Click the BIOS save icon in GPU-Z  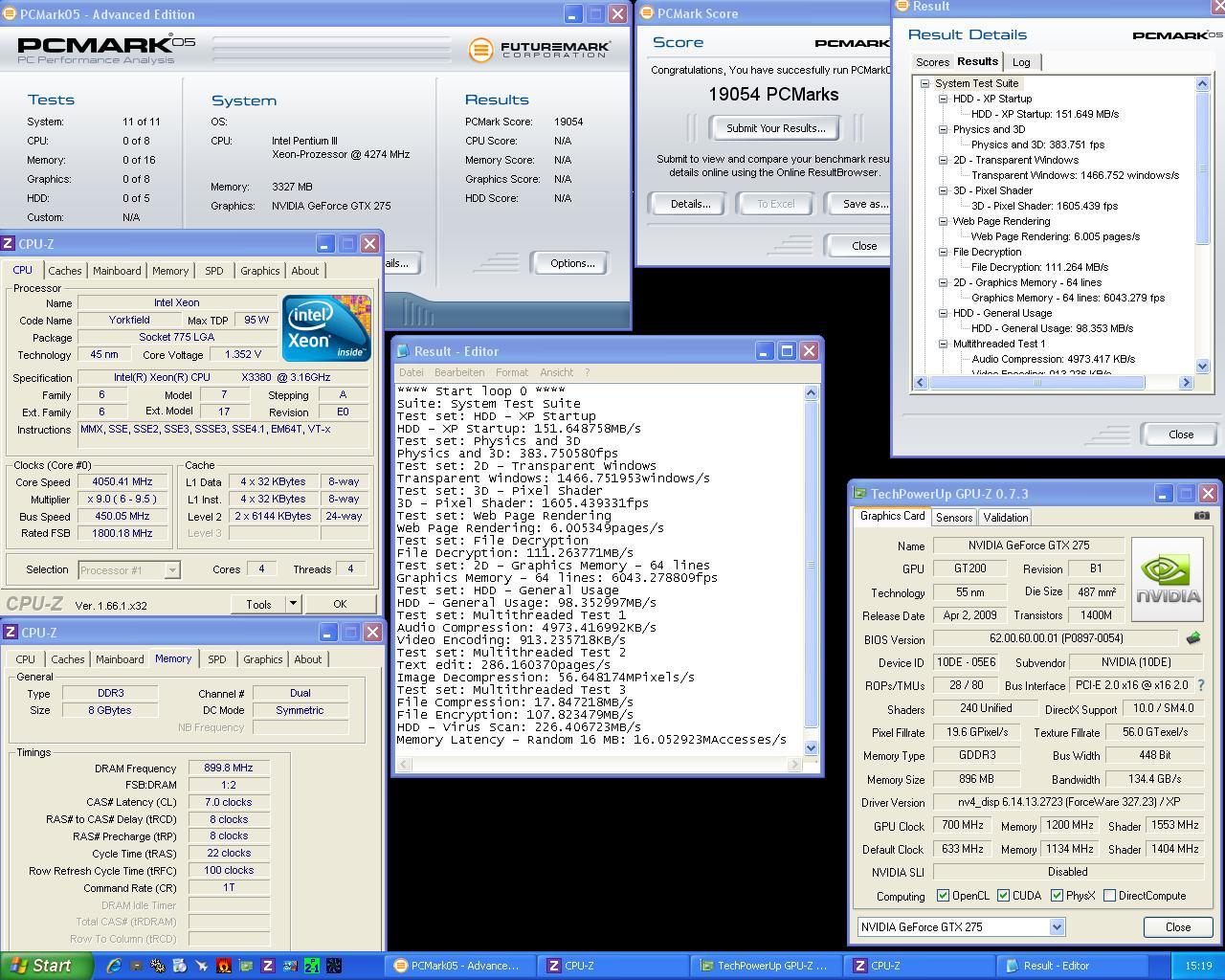[x=1193, y=638]
